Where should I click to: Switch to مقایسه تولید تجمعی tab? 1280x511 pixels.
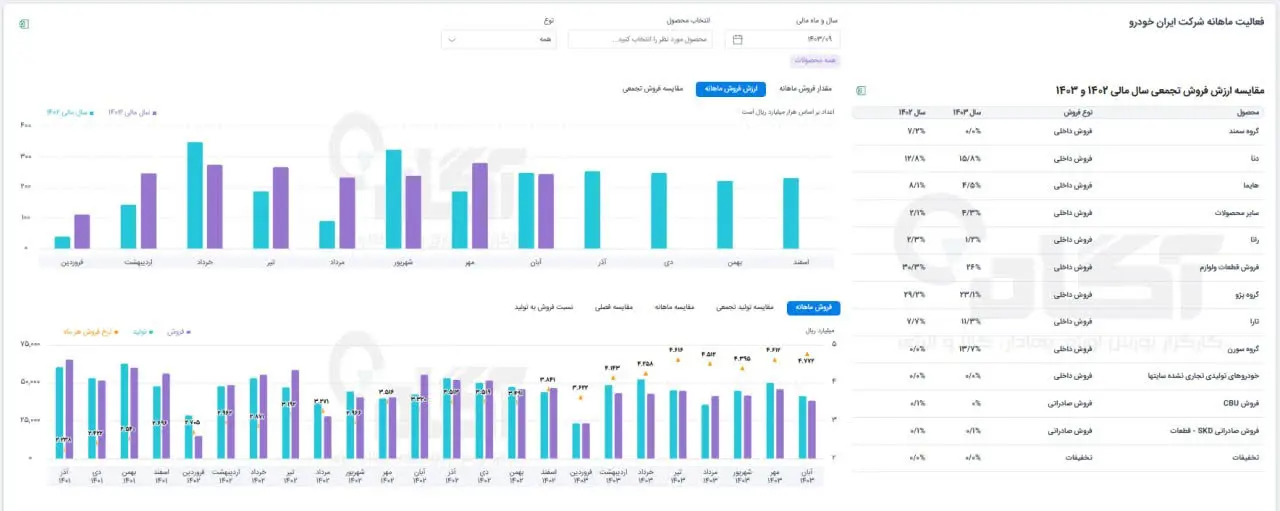(x=745, y=307)
